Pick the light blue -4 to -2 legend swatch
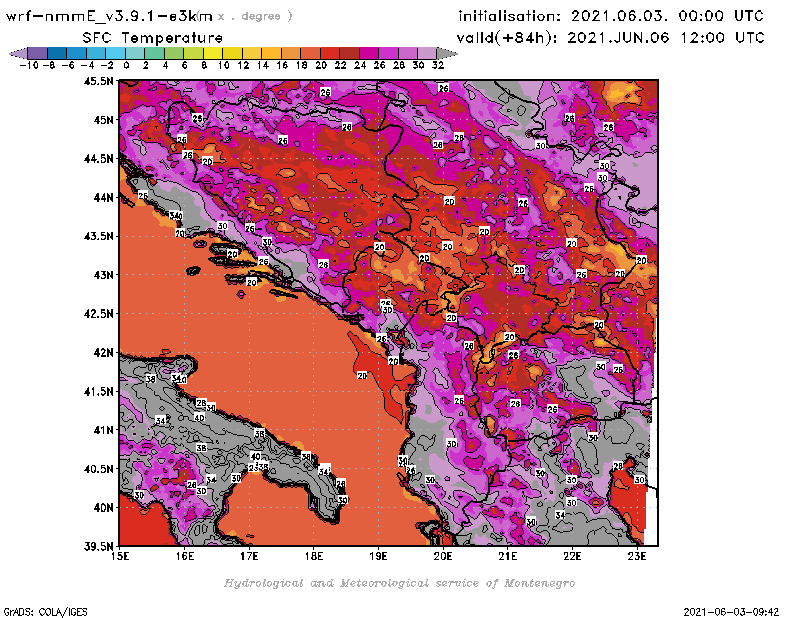The image size is (800, 618). [x=96, y=53]
